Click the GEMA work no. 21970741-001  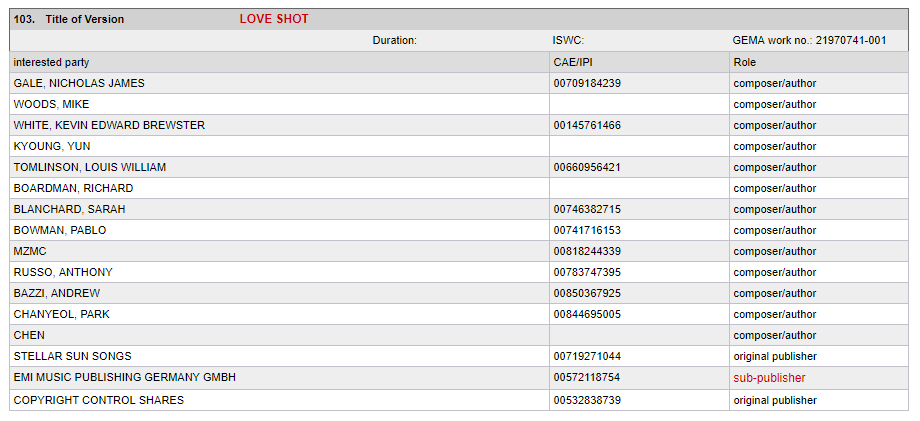click(x=809, y=40)
